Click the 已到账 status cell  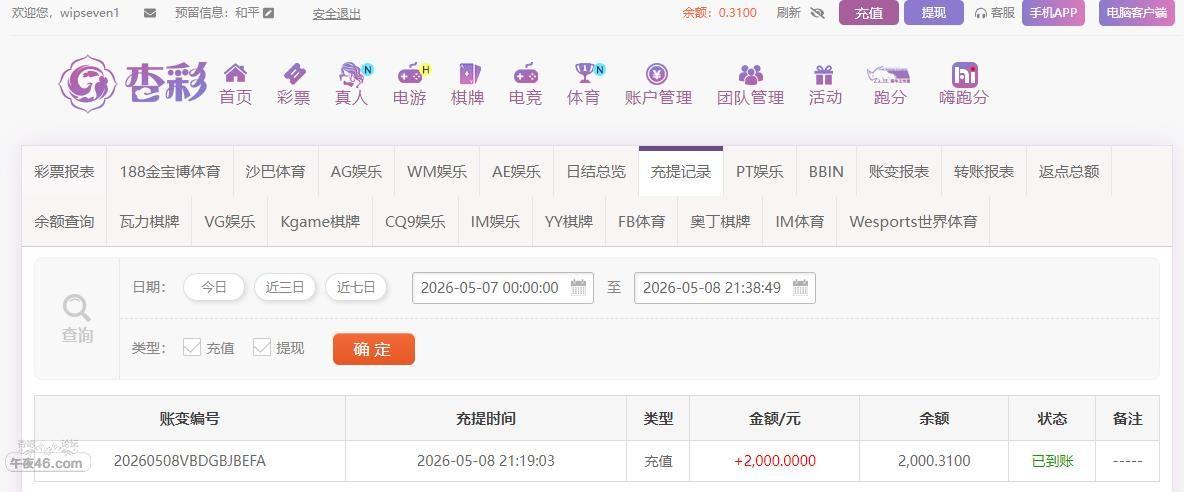coord(1053,461)
